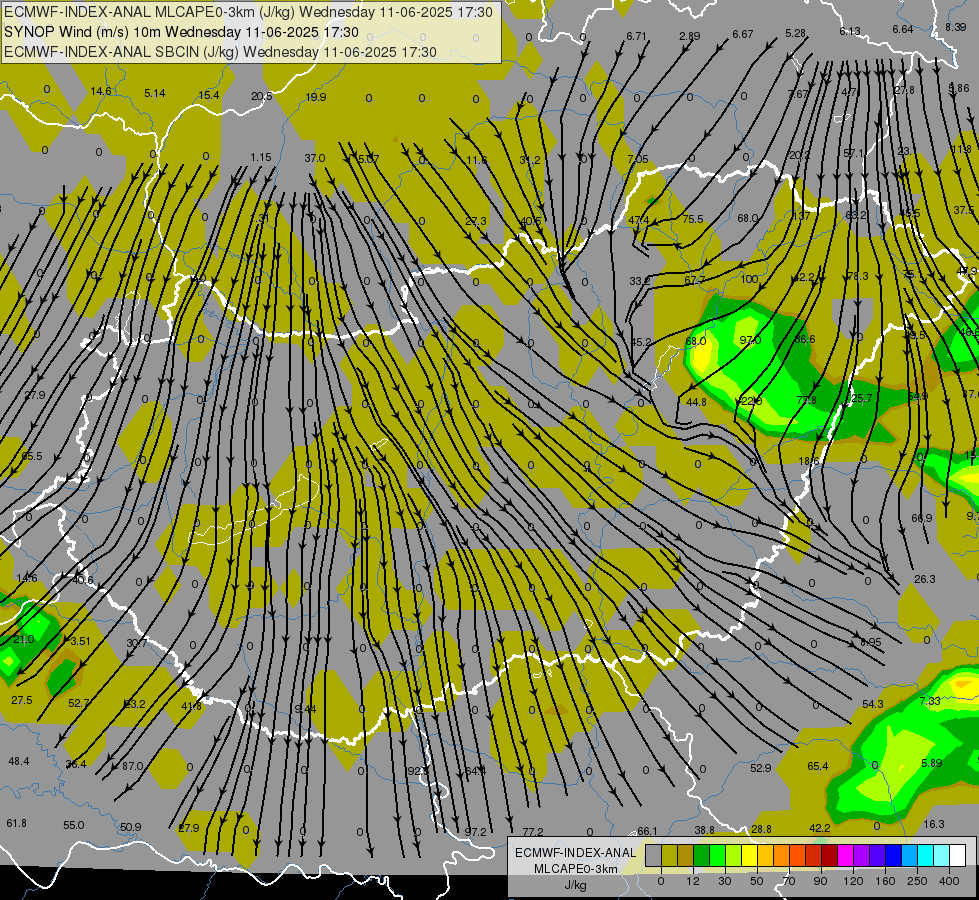979x900 pixels.
Task: Click the map value '6.71'
Action: point(636,36)
